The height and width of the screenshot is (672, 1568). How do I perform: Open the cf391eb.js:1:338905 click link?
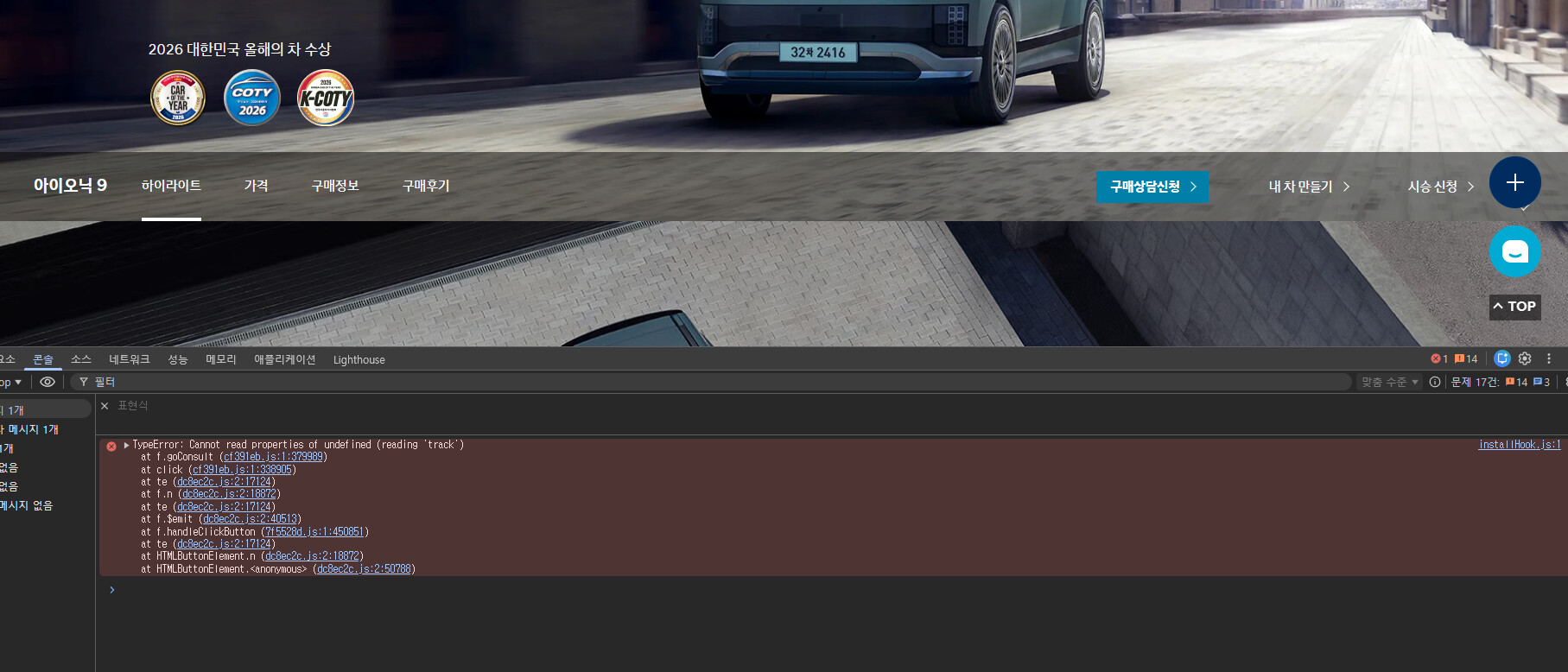click(242, 470)
